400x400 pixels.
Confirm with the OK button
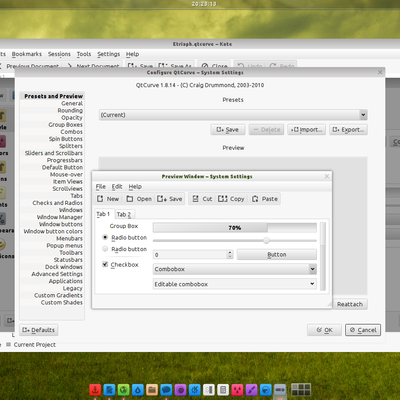click(x=324, y=330)
